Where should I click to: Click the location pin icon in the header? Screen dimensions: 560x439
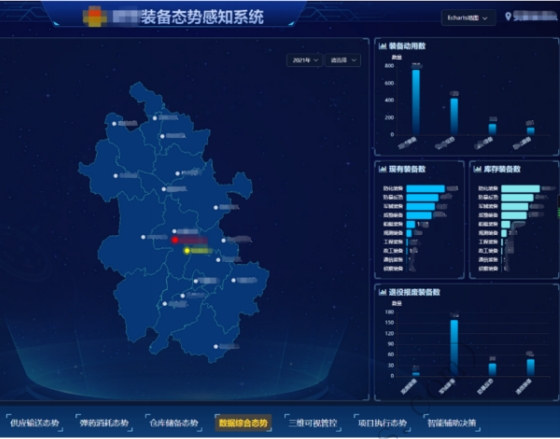(508, 16)
